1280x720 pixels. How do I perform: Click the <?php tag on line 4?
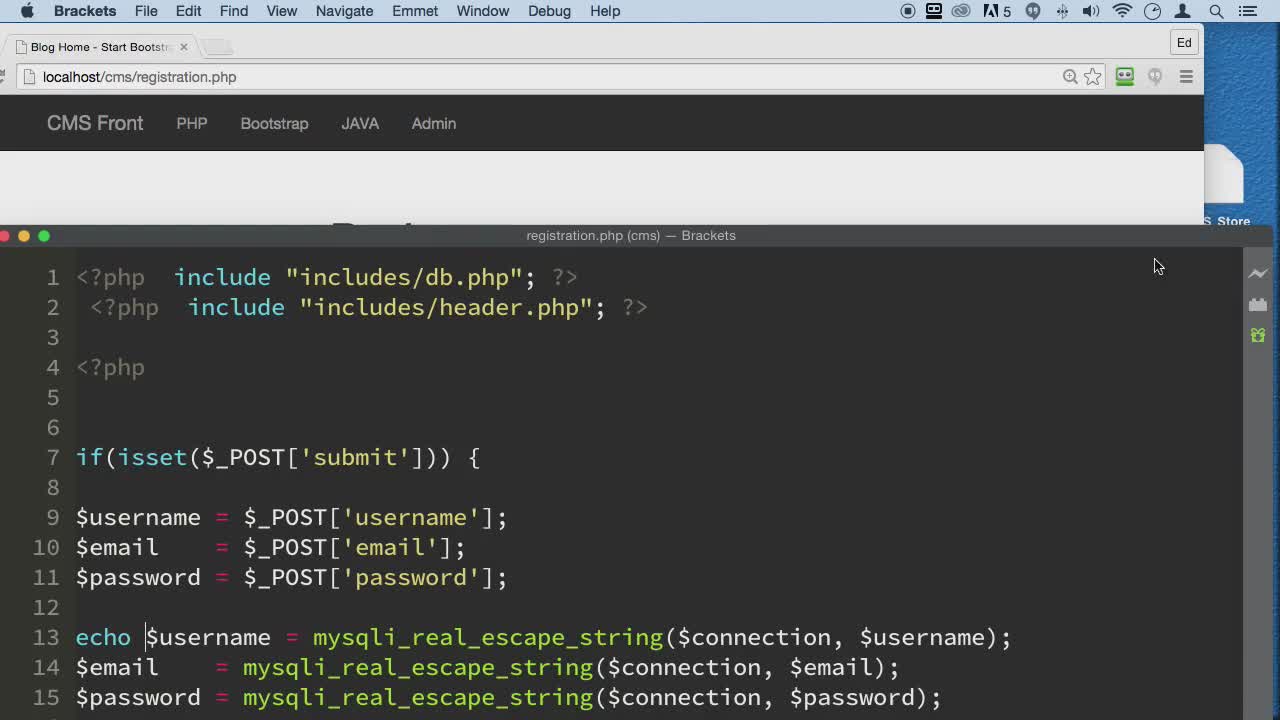[x=110, y=368]
